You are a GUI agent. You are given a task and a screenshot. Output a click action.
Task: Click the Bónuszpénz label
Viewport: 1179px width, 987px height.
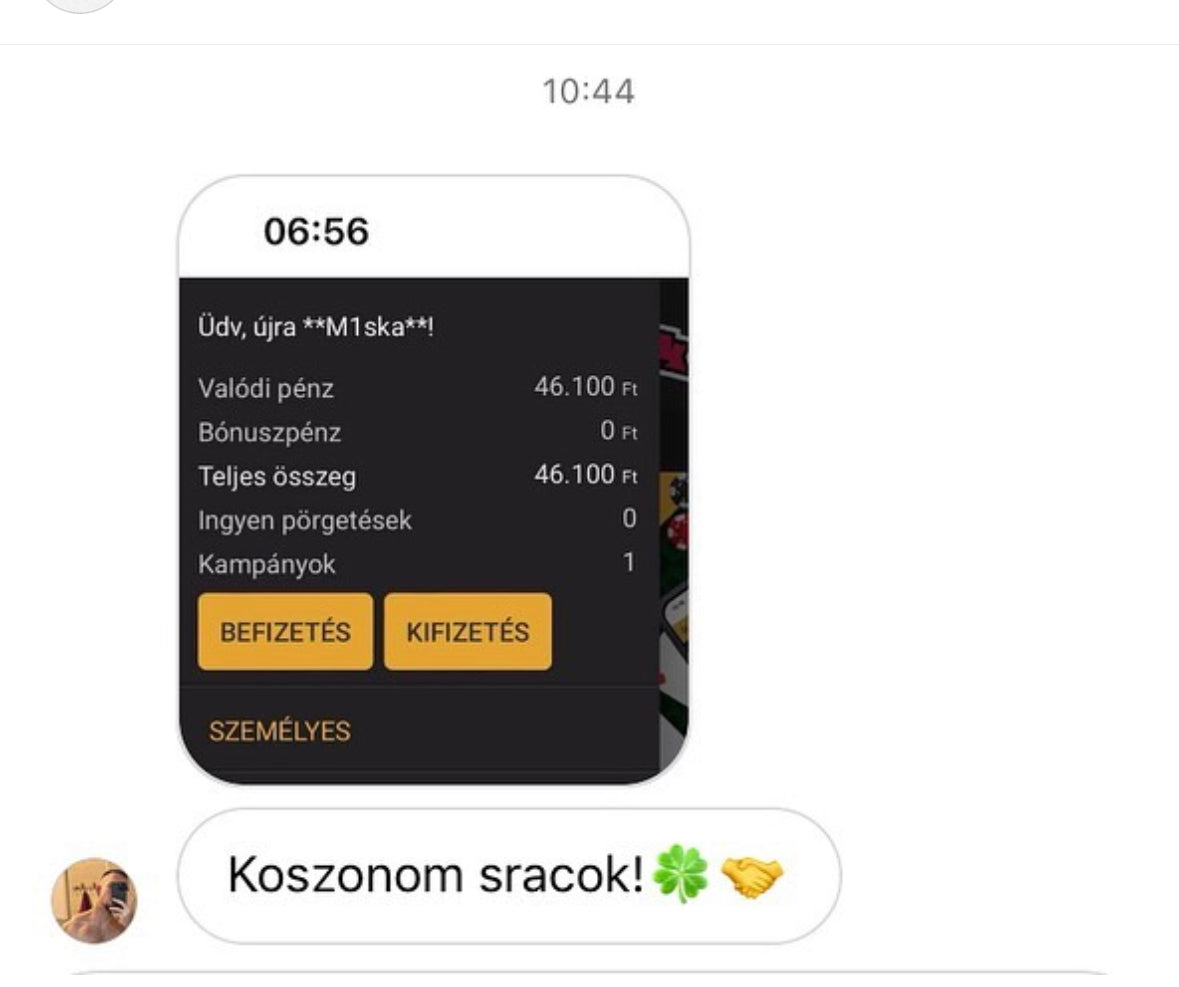click(269, 432)
